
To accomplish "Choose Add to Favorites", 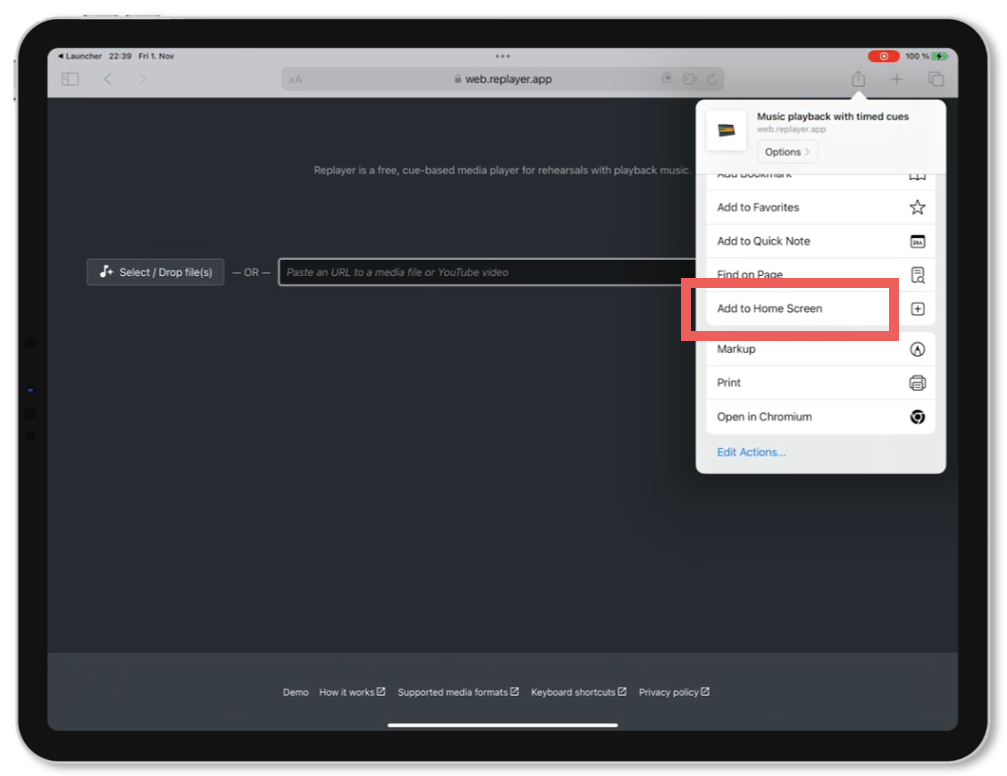I will (820, 207).
